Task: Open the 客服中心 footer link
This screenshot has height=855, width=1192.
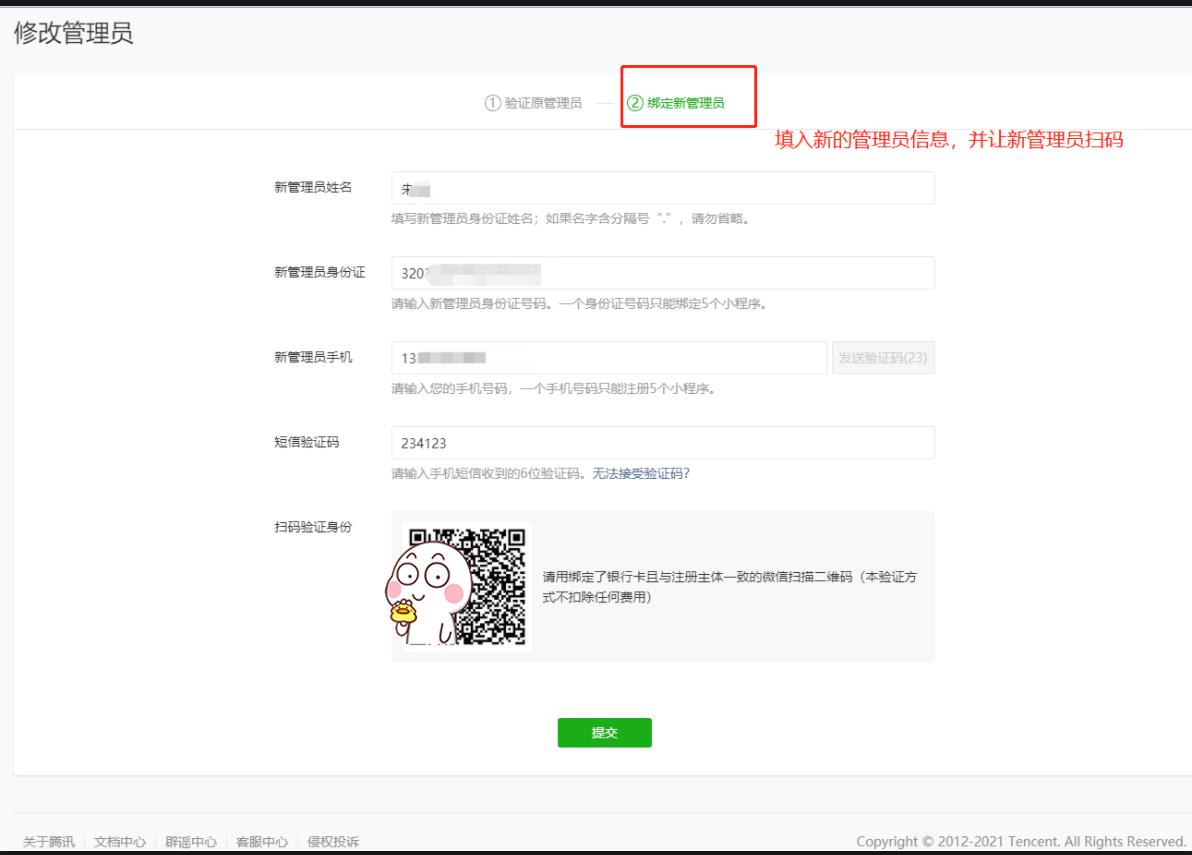Action: point(262,841)
